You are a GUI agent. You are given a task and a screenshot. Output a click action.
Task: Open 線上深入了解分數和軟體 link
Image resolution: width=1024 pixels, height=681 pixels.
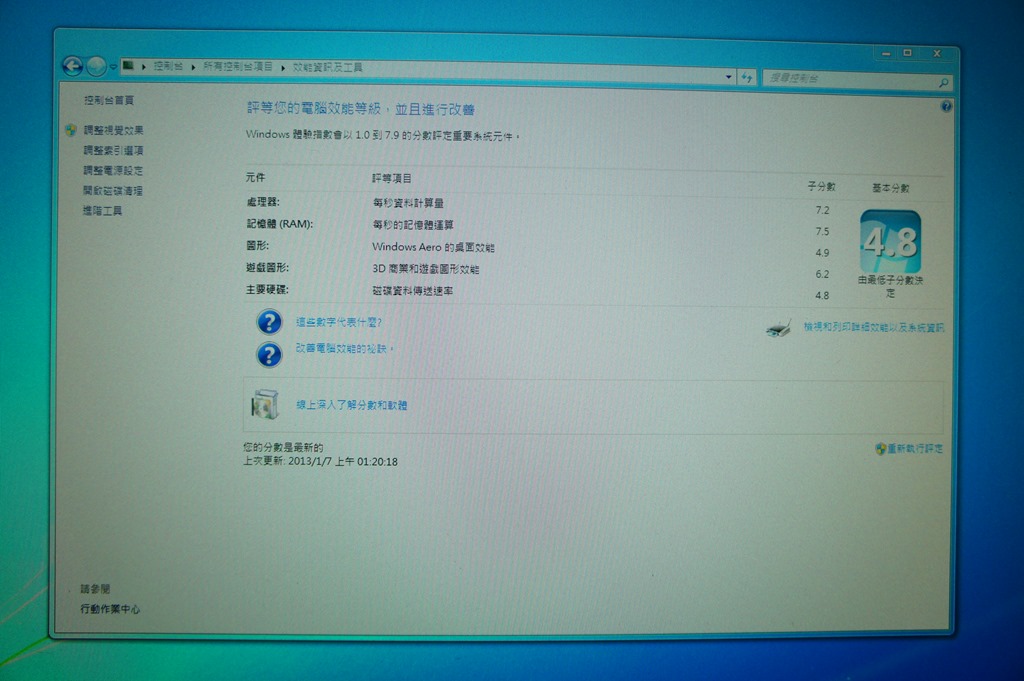click(351, 405)
